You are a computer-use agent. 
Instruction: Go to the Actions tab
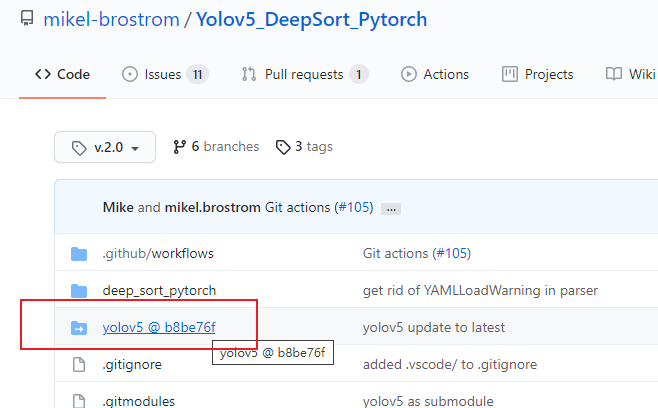pyautogui.click(x=435, y=74)
